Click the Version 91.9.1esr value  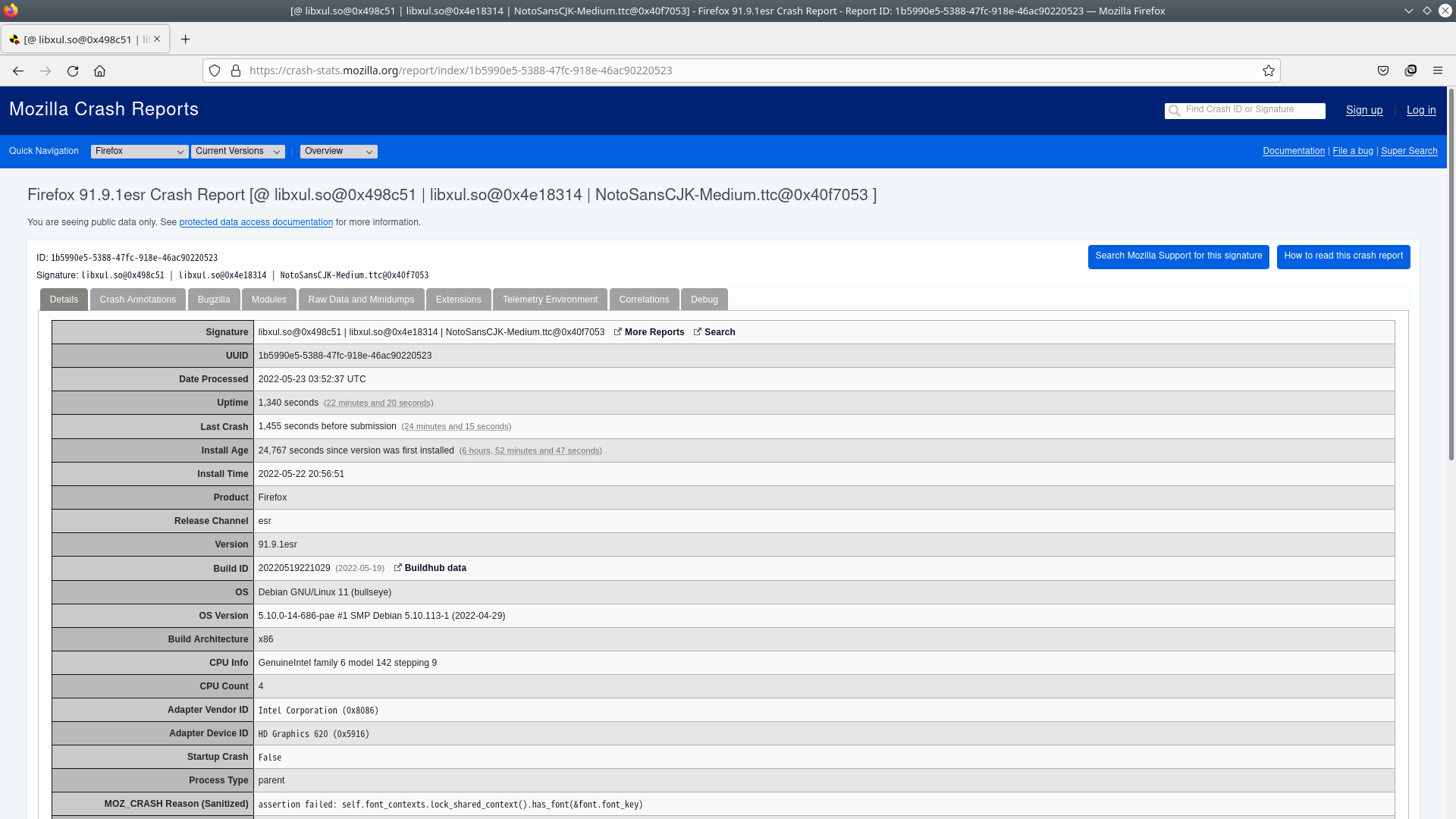[x=278, y=544]
